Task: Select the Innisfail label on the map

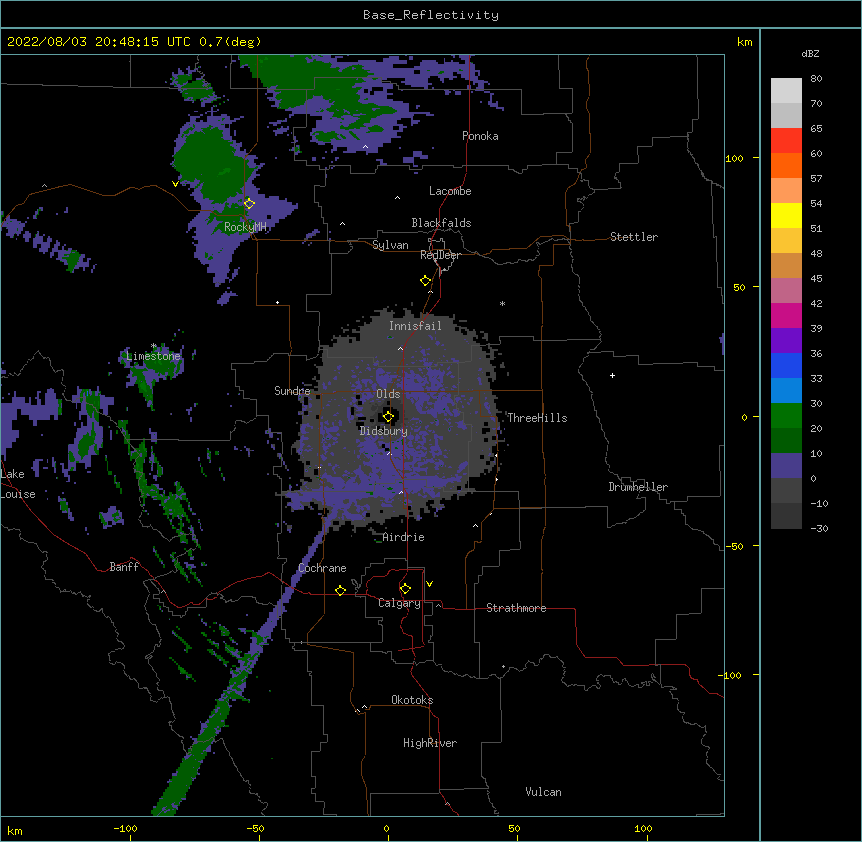Action: (415, 326)
